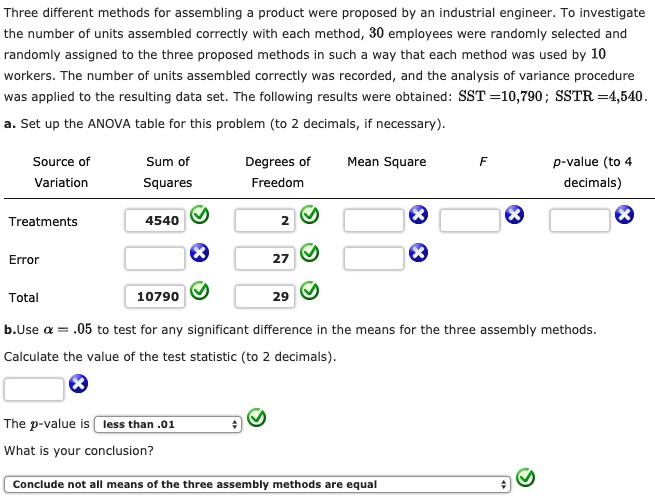Open the p-value 'less than .01' dropdown
Image resolution: width=655 pixels, height=503 pixels.
(x=168, y=424)
